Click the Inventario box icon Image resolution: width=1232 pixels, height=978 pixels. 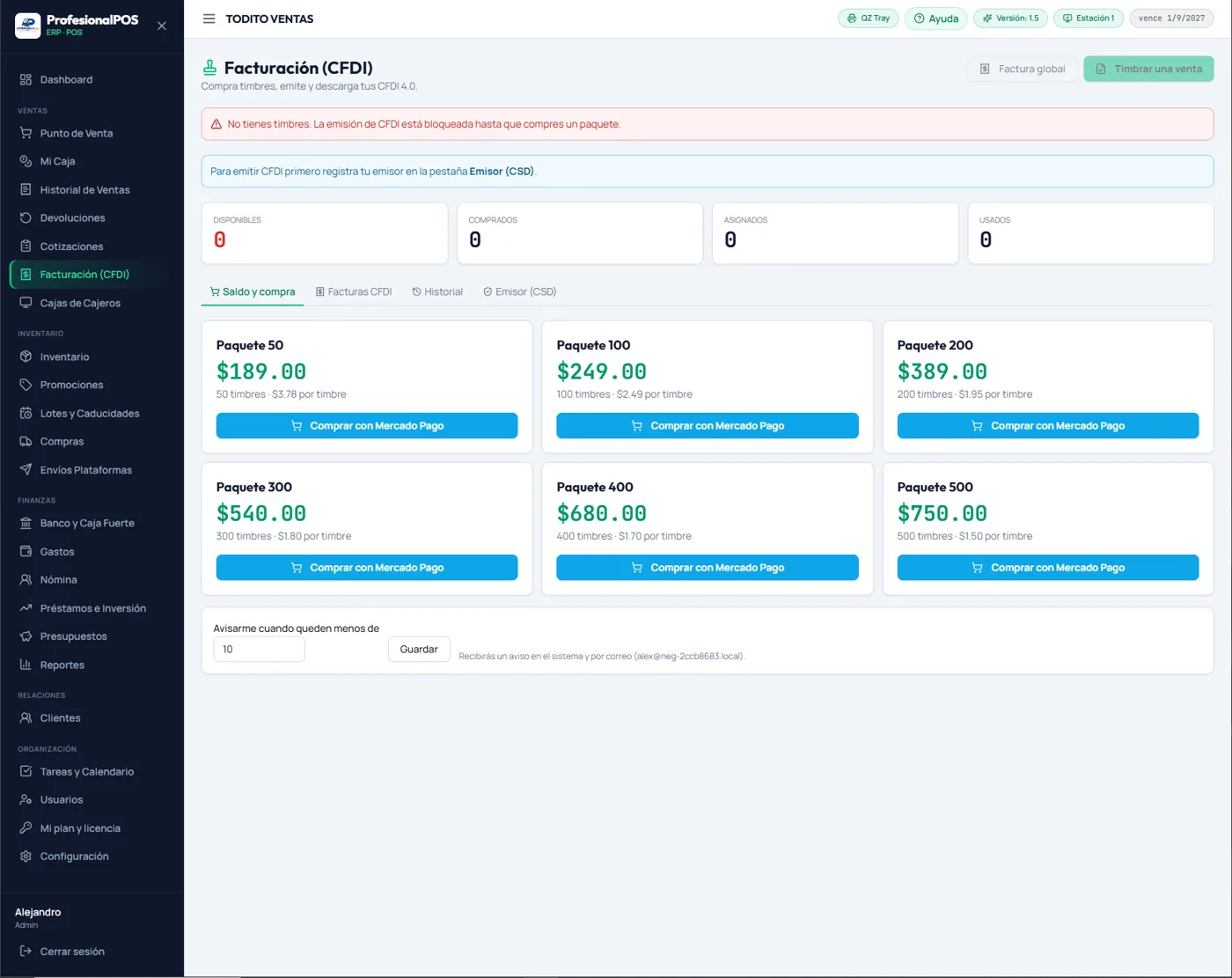click(x=26, y=357)
